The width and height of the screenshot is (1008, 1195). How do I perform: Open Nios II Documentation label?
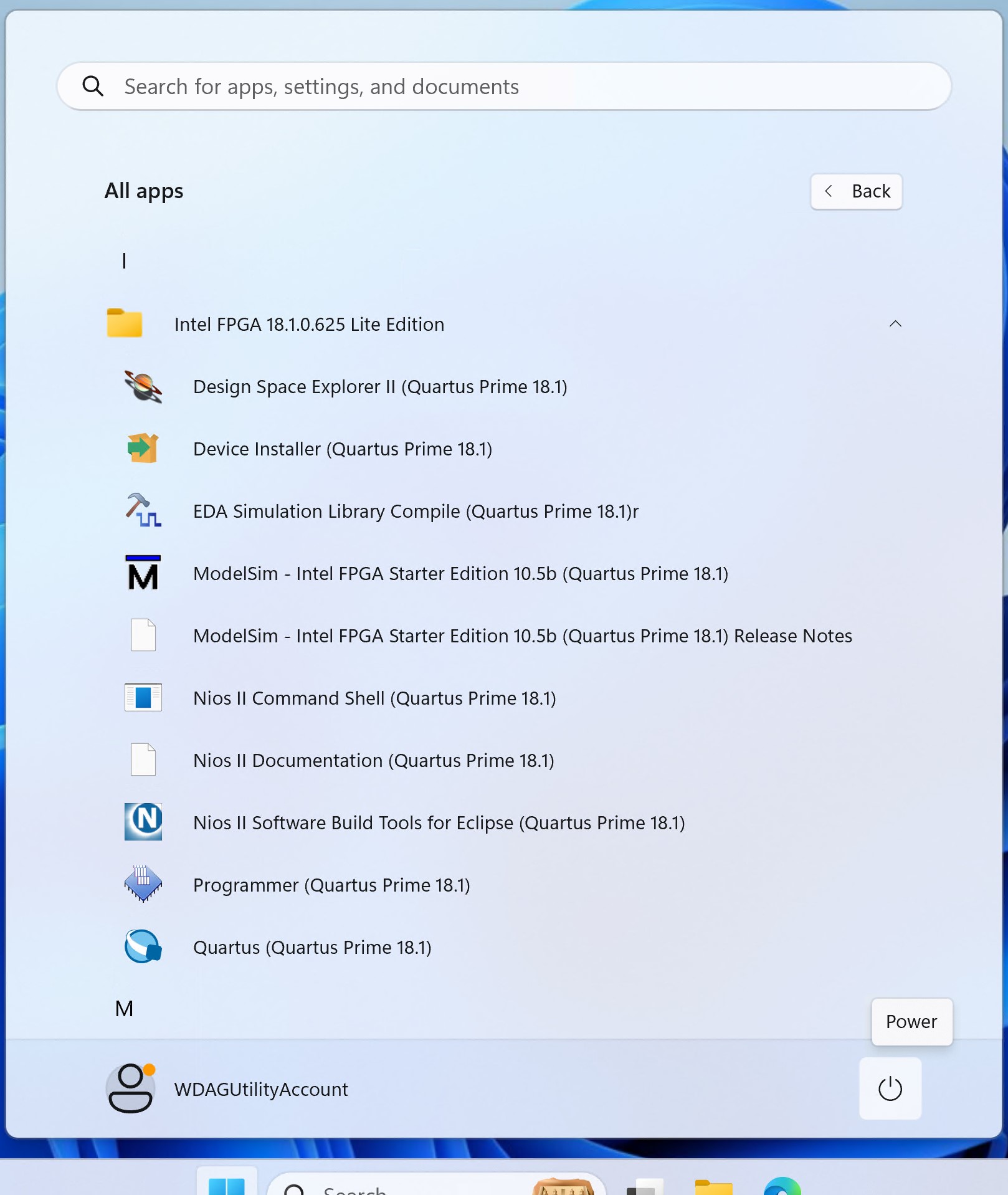click(x=374, y=761)
